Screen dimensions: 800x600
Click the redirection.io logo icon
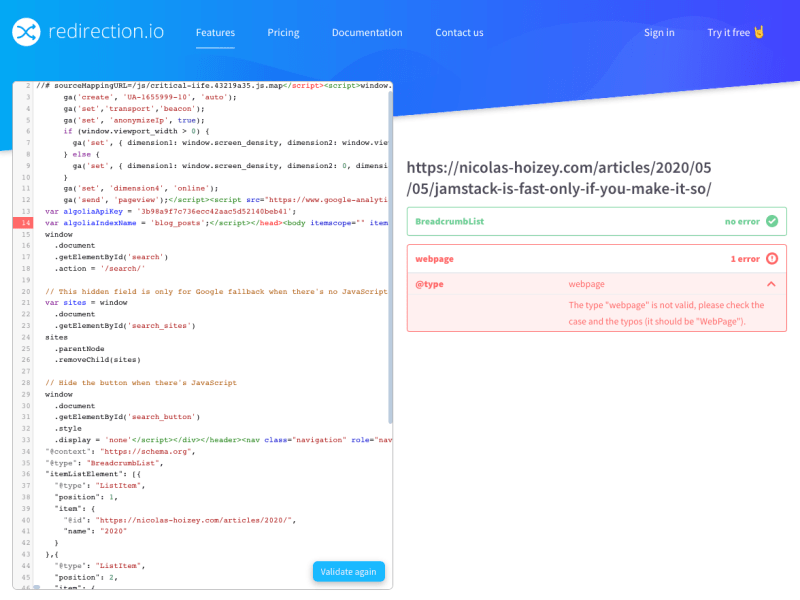click(x=26, y=32)
